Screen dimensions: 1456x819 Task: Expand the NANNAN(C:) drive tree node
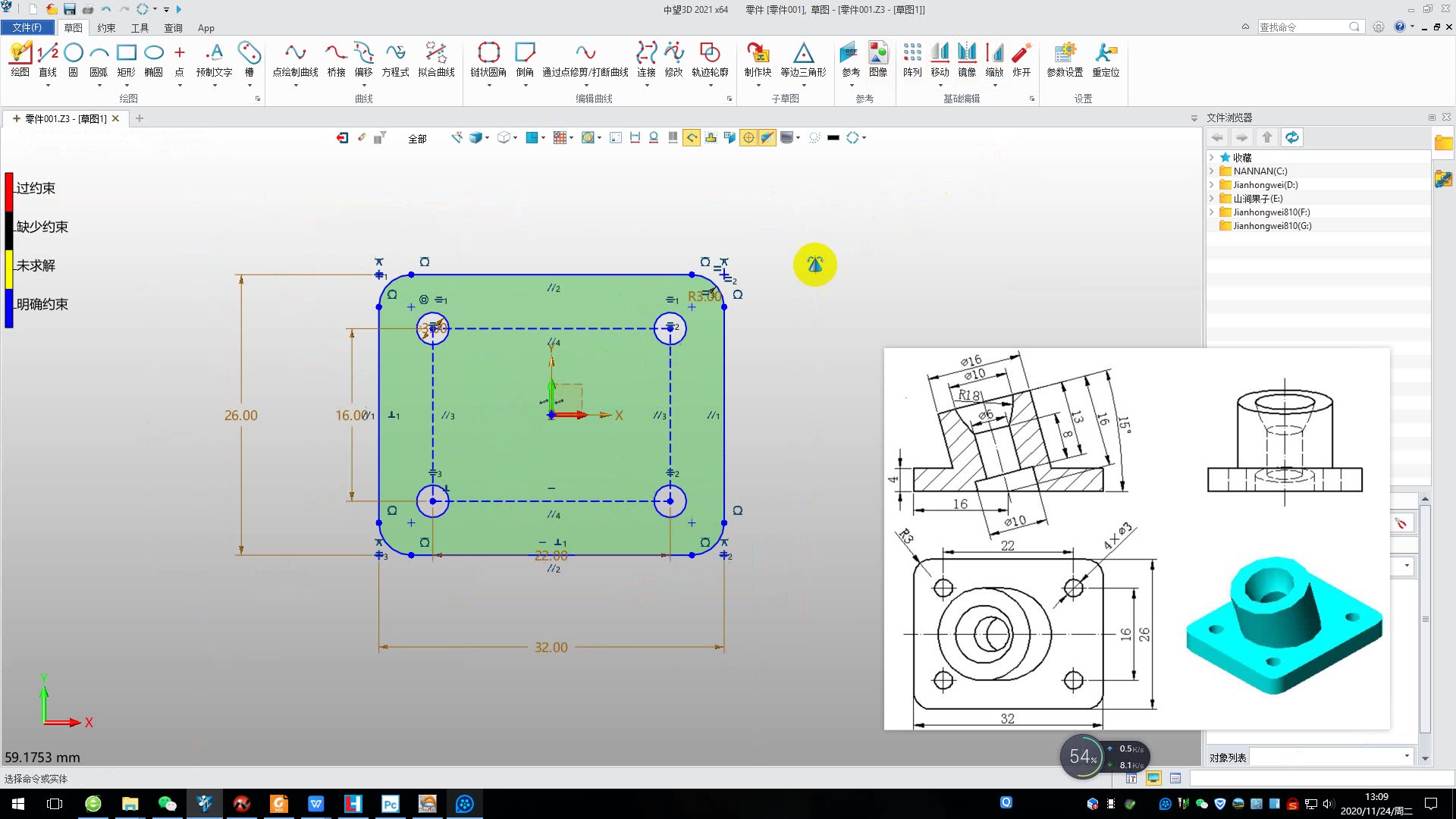1212,171
